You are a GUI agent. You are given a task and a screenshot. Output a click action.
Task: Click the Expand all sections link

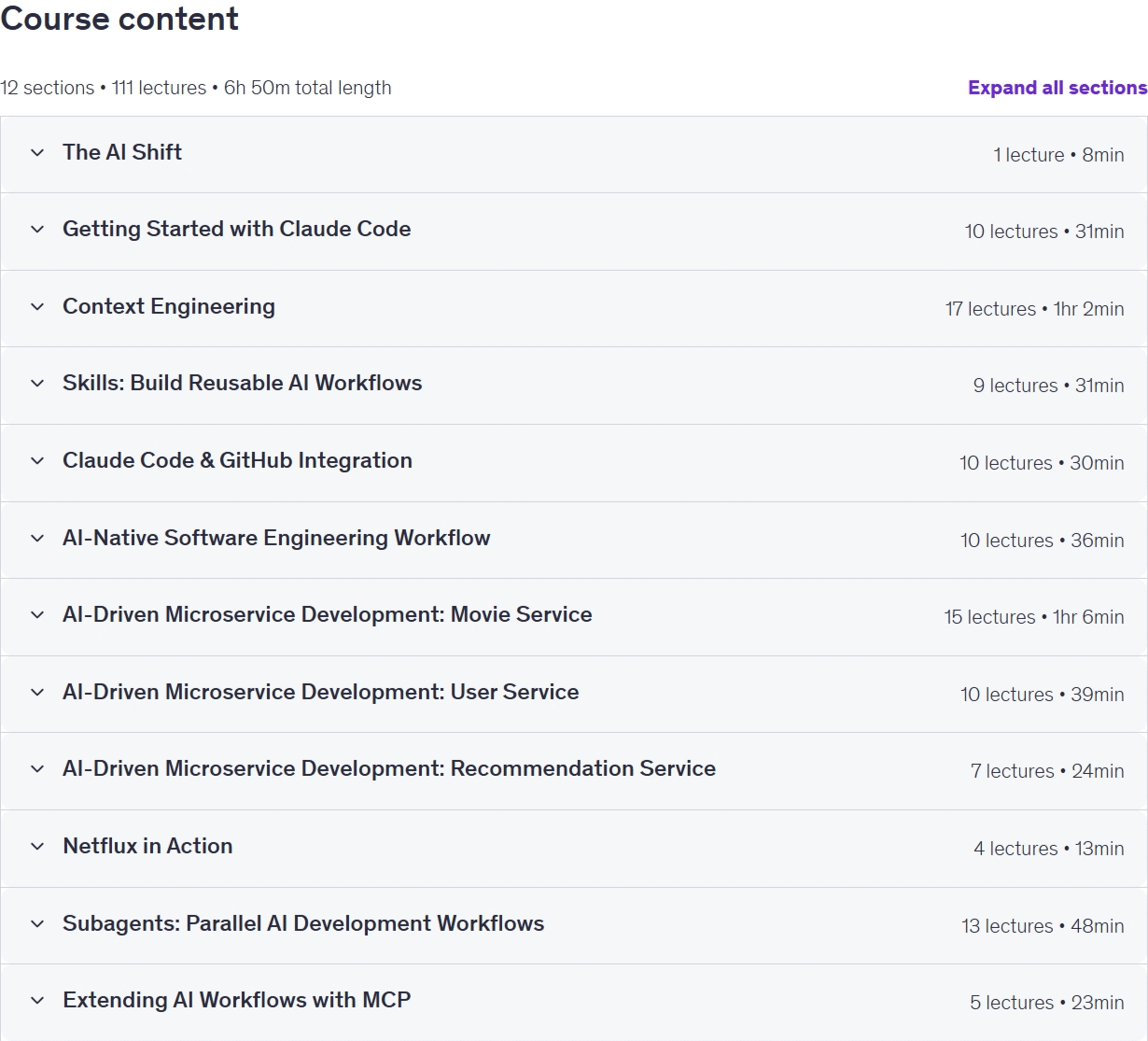(x=1057, y=88)
